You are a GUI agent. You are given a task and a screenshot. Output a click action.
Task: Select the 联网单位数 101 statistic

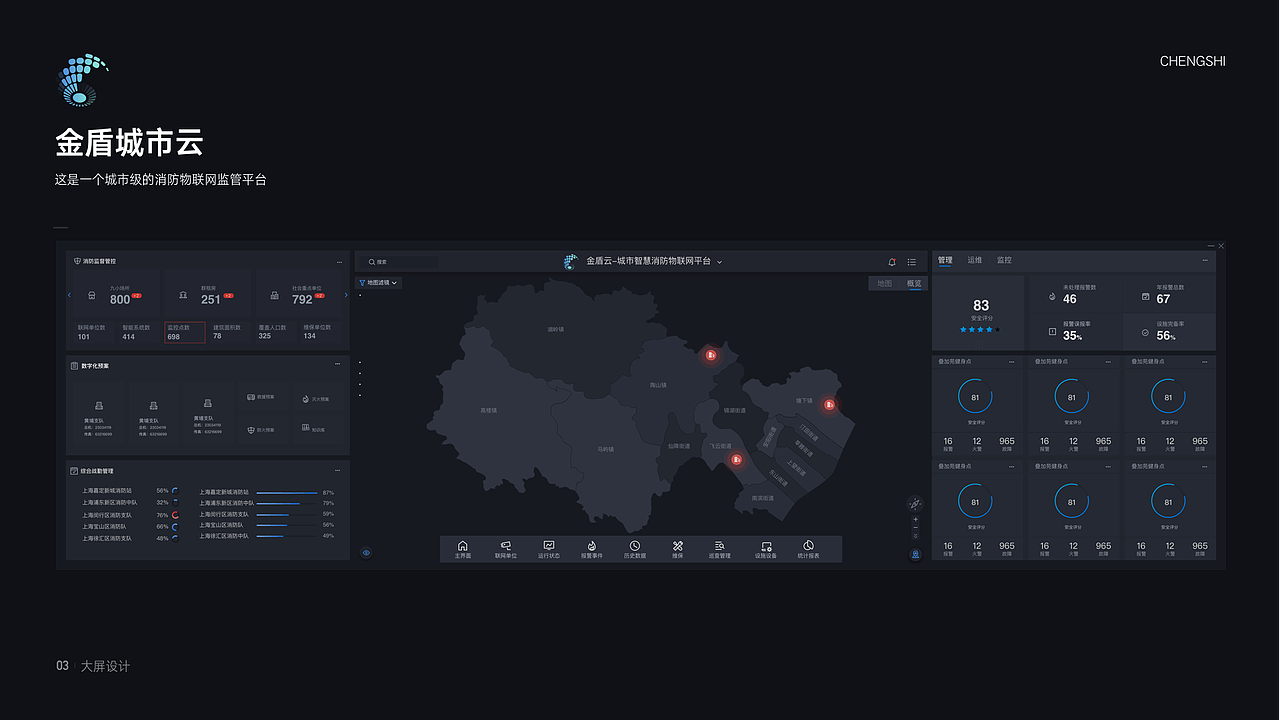92,332
